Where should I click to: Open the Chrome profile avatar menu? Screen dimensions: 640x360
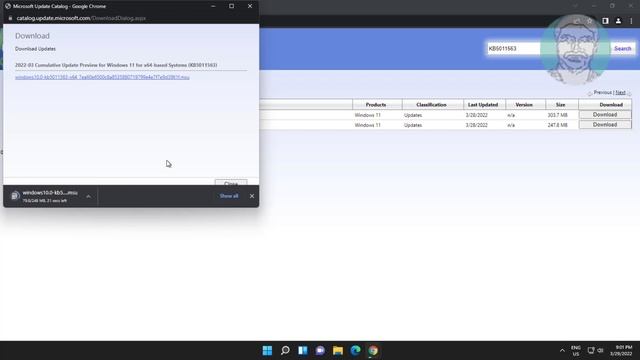coord(618,21)
